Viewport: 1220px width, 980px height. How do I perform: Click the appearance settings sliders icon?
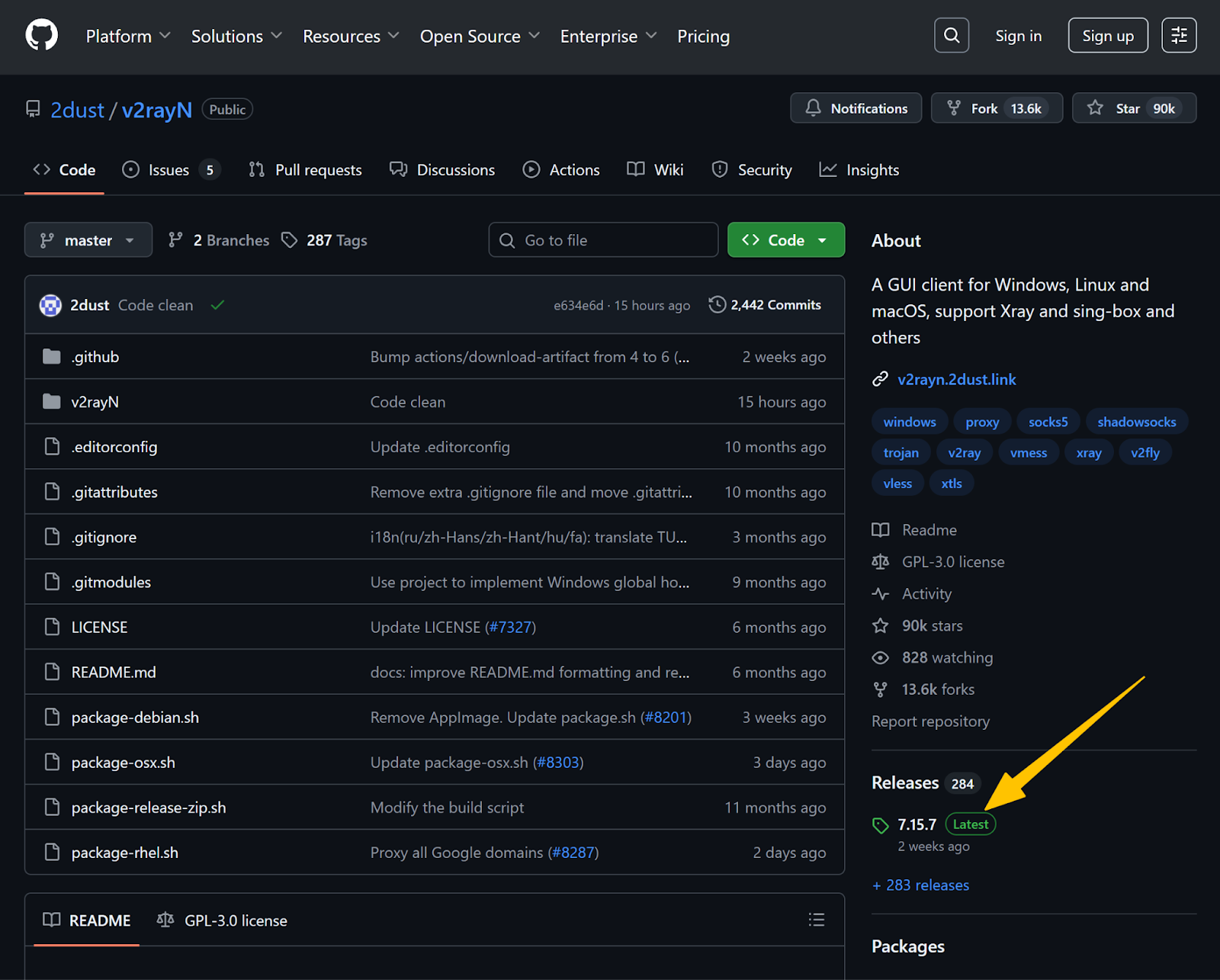point(1178,36)
